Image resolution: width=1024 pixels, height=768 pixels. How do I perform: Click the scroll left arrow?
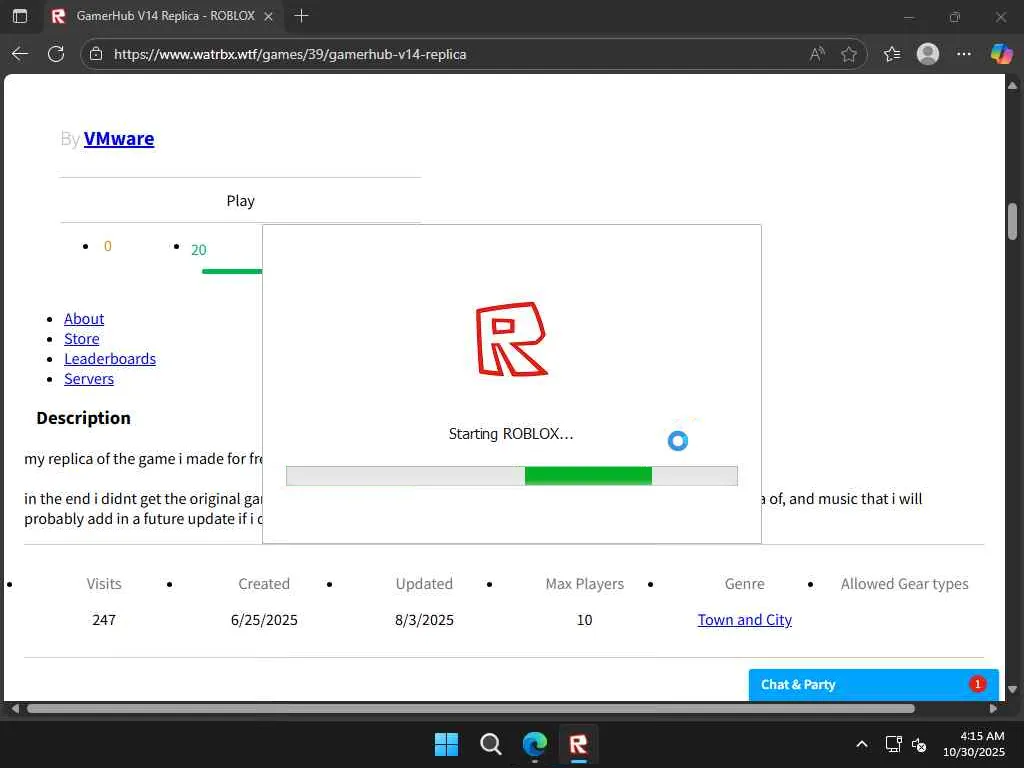click(x=14, y=709)
